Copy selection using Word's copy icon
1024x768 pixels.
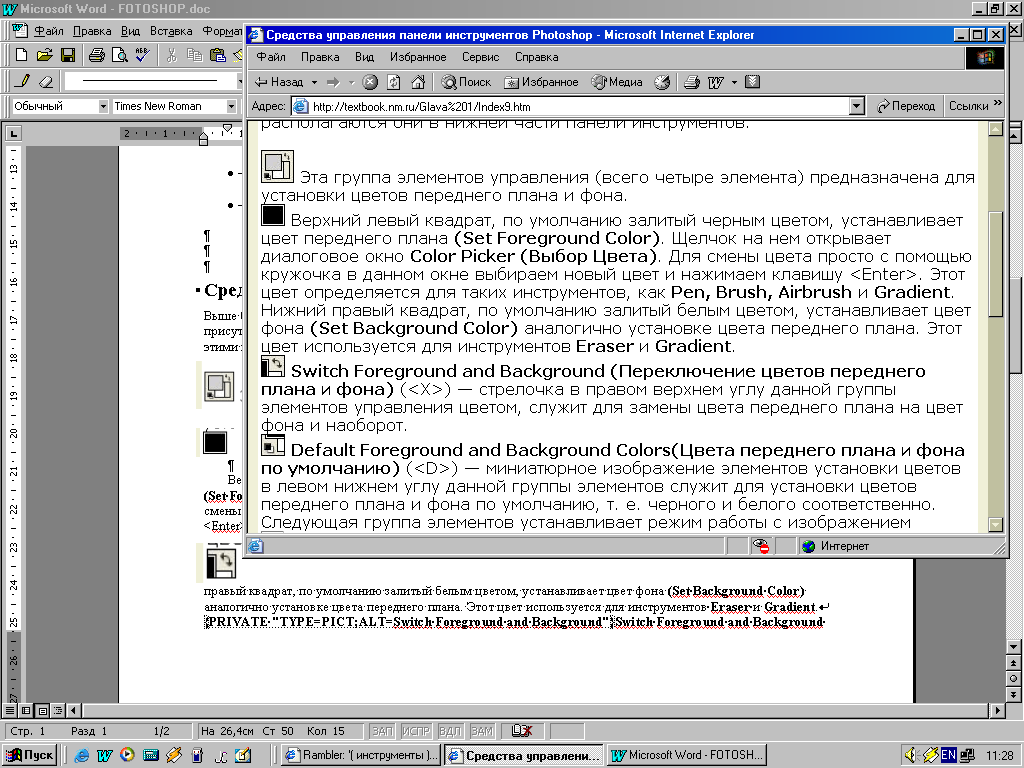coord(195,55)
